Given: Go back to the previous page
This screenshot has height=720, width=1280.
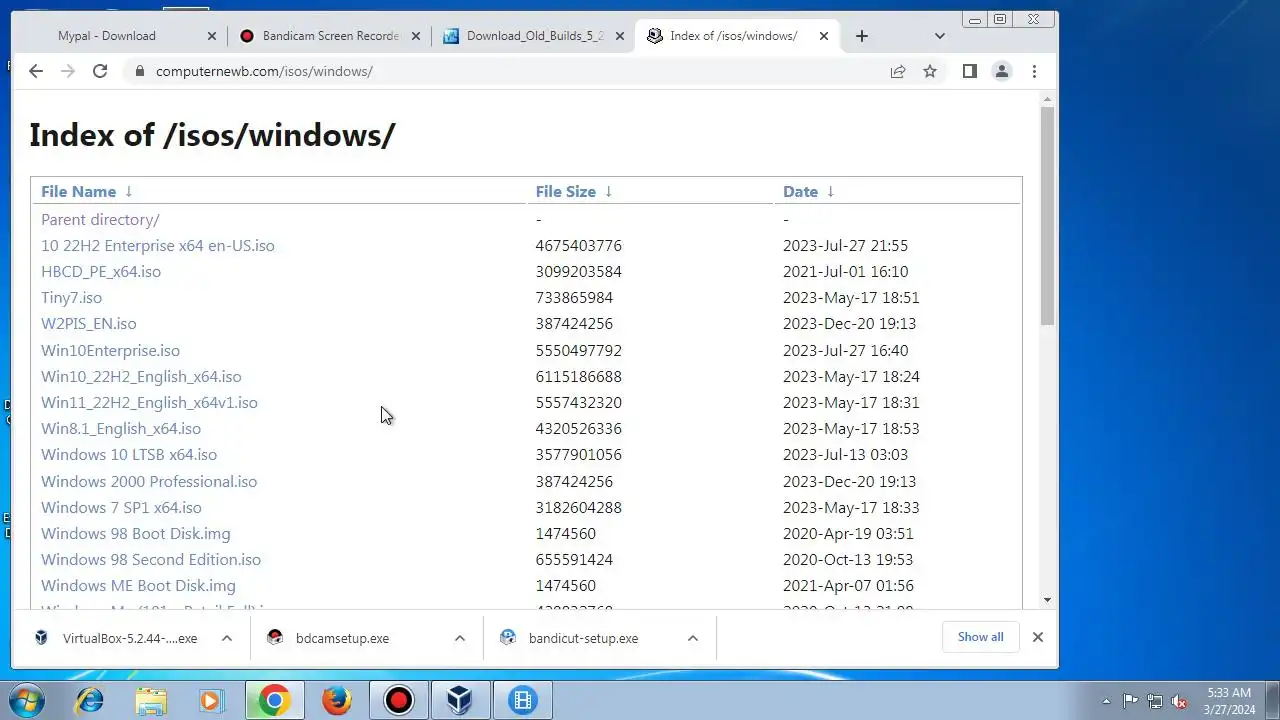Looking at the screenshot, I should point(36,71).
